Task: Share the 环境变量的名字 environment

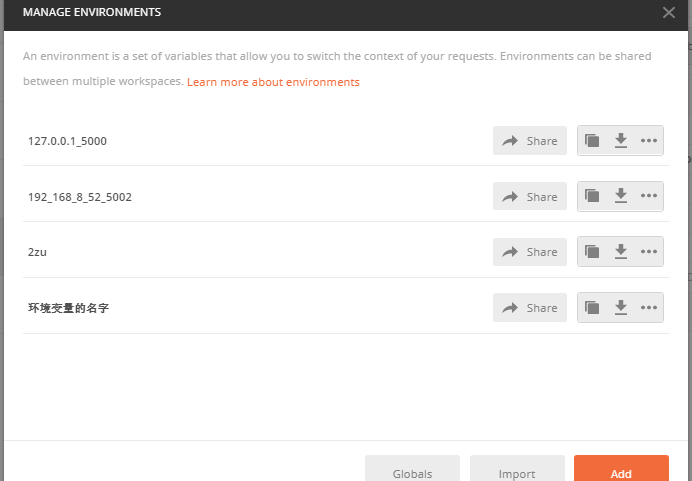Action: pyautogui.click(x=530, y=308)
